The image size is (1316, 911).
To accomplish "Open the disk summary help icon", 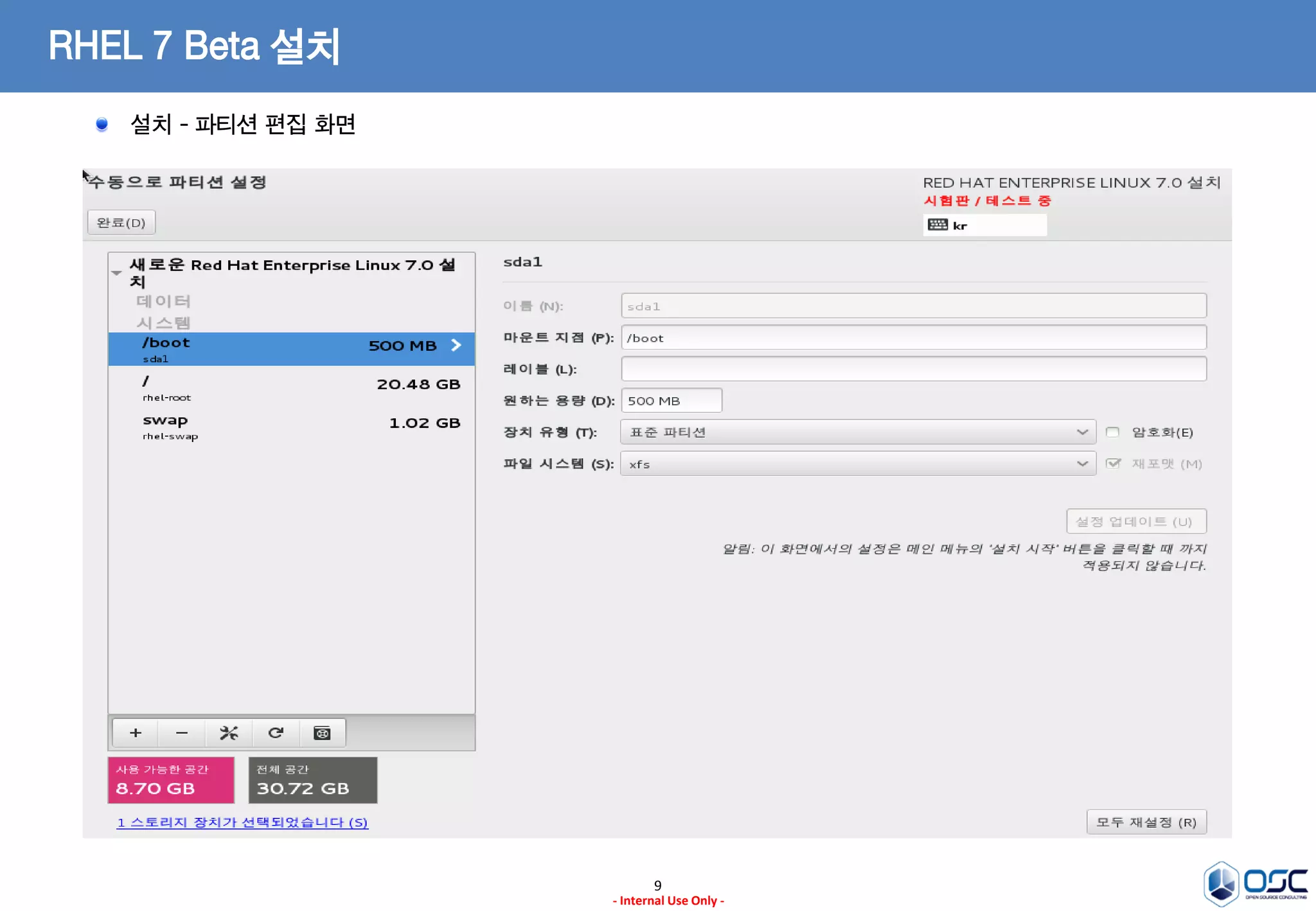I will click(x=322, y=733).
